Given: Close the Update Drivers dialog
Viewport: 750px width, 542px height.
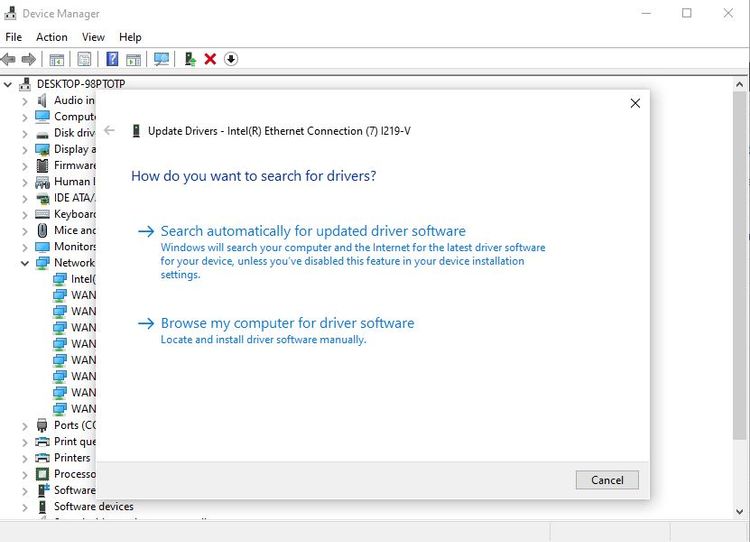Looking at the screenshot, I should pos(635,103).
